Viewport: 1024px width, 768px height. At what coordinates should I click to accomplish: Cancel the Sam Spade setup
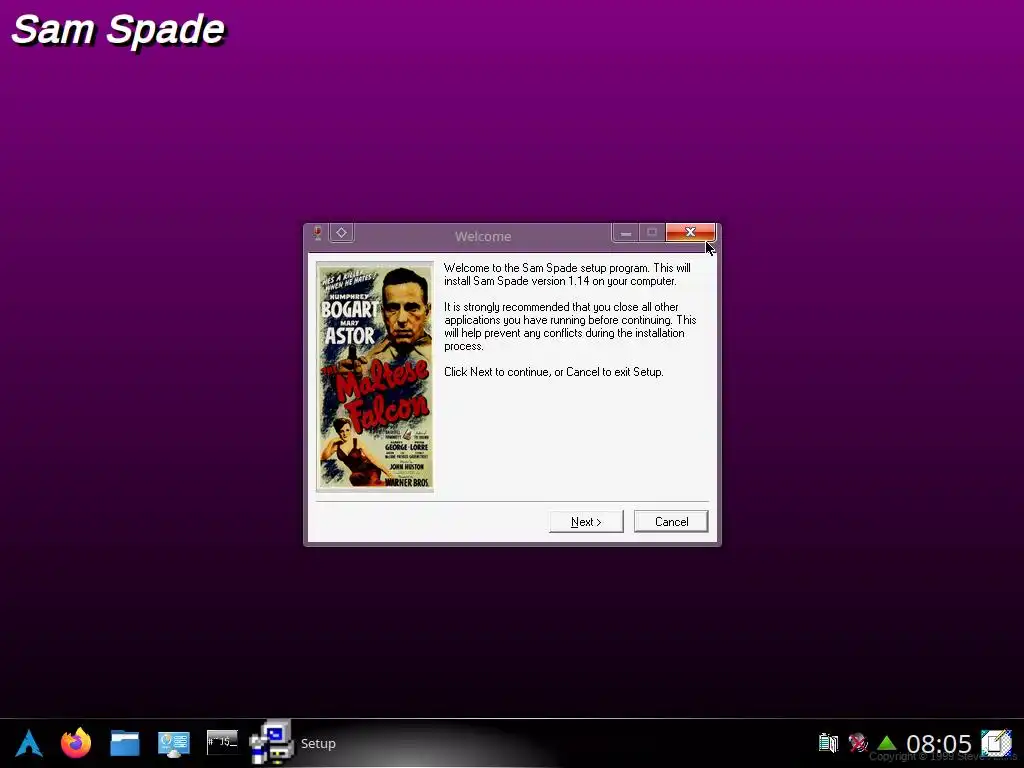click(x=671, y=522)
